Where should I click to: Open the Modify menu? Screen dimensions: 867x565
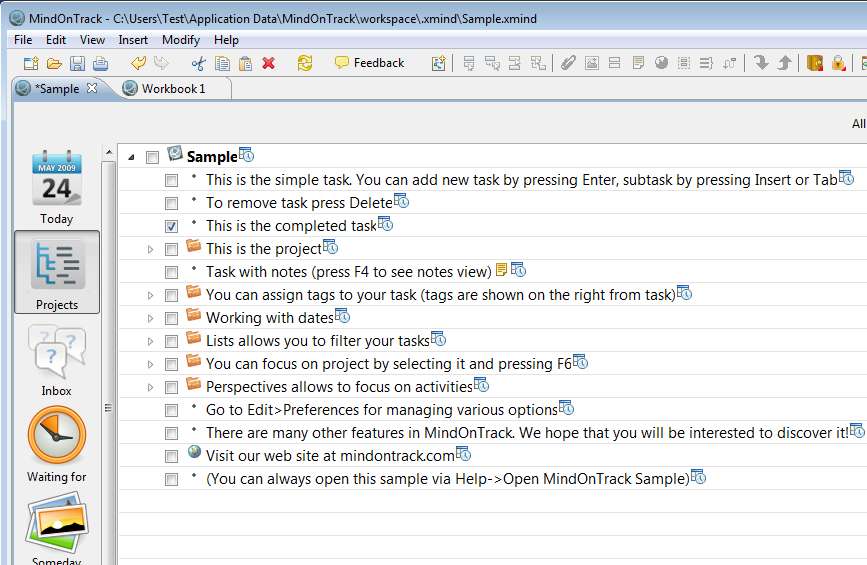[181, 40]
